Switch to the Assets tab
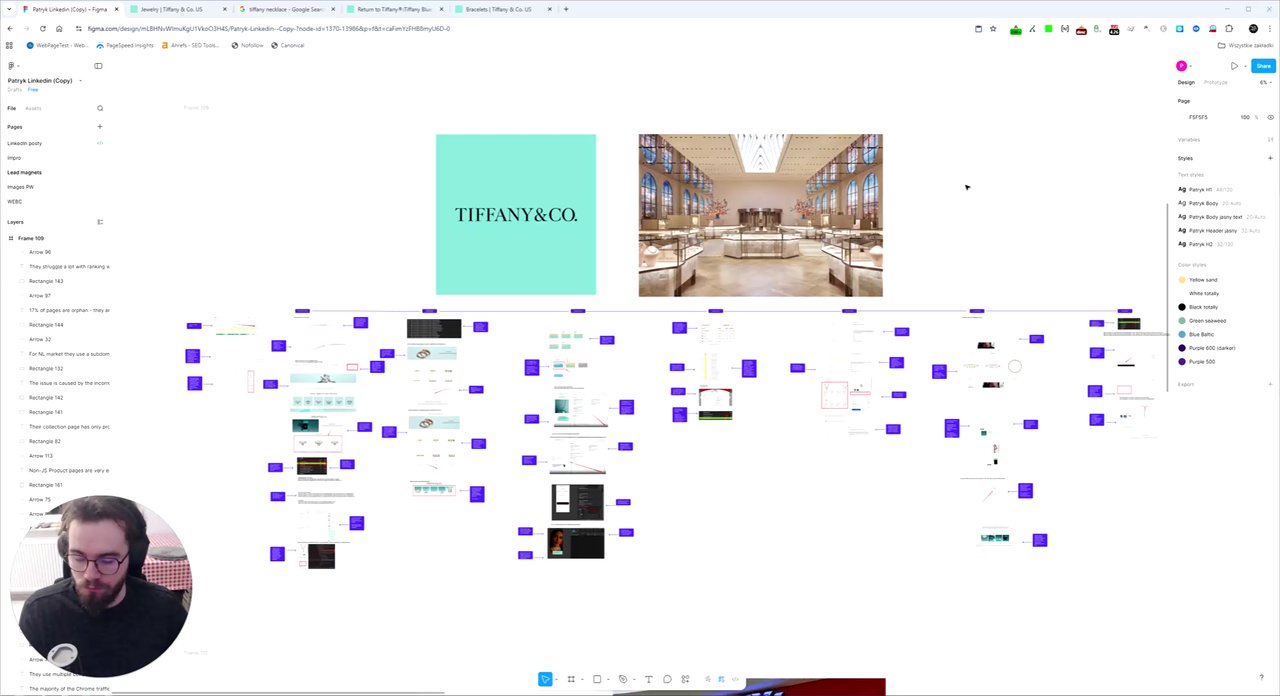 point(33,108)
